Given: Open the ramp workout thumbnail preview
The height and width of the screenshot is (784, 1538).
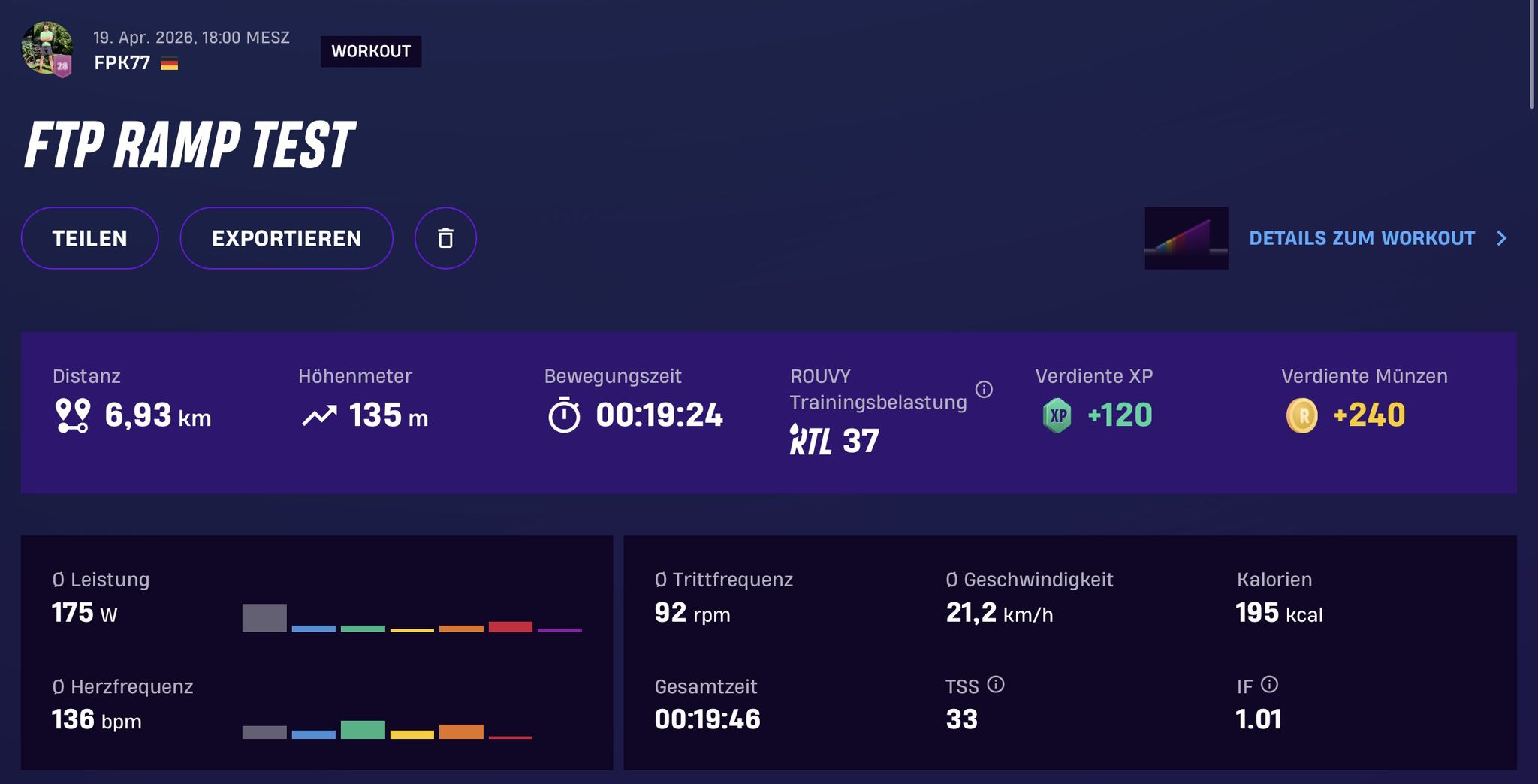Looking at the screenshot, I should (1187, 238).
